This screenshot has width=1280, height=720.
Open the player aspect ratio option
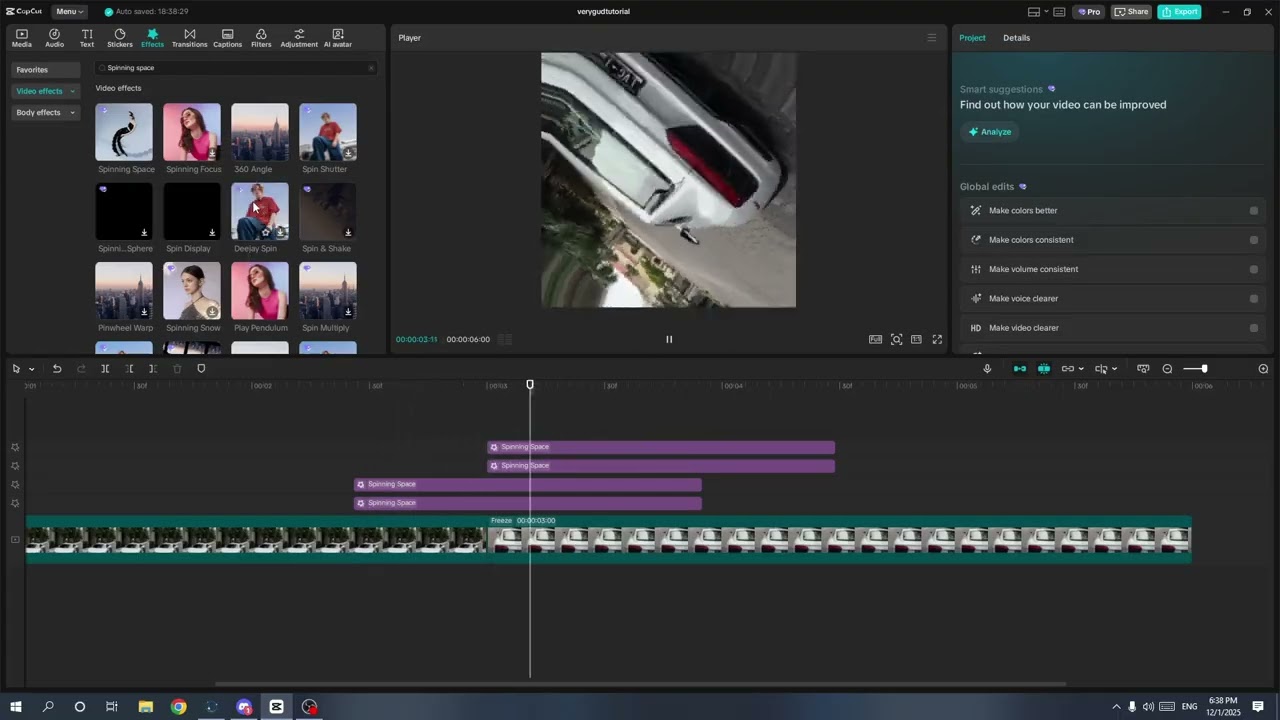click(x=916, y=339)
